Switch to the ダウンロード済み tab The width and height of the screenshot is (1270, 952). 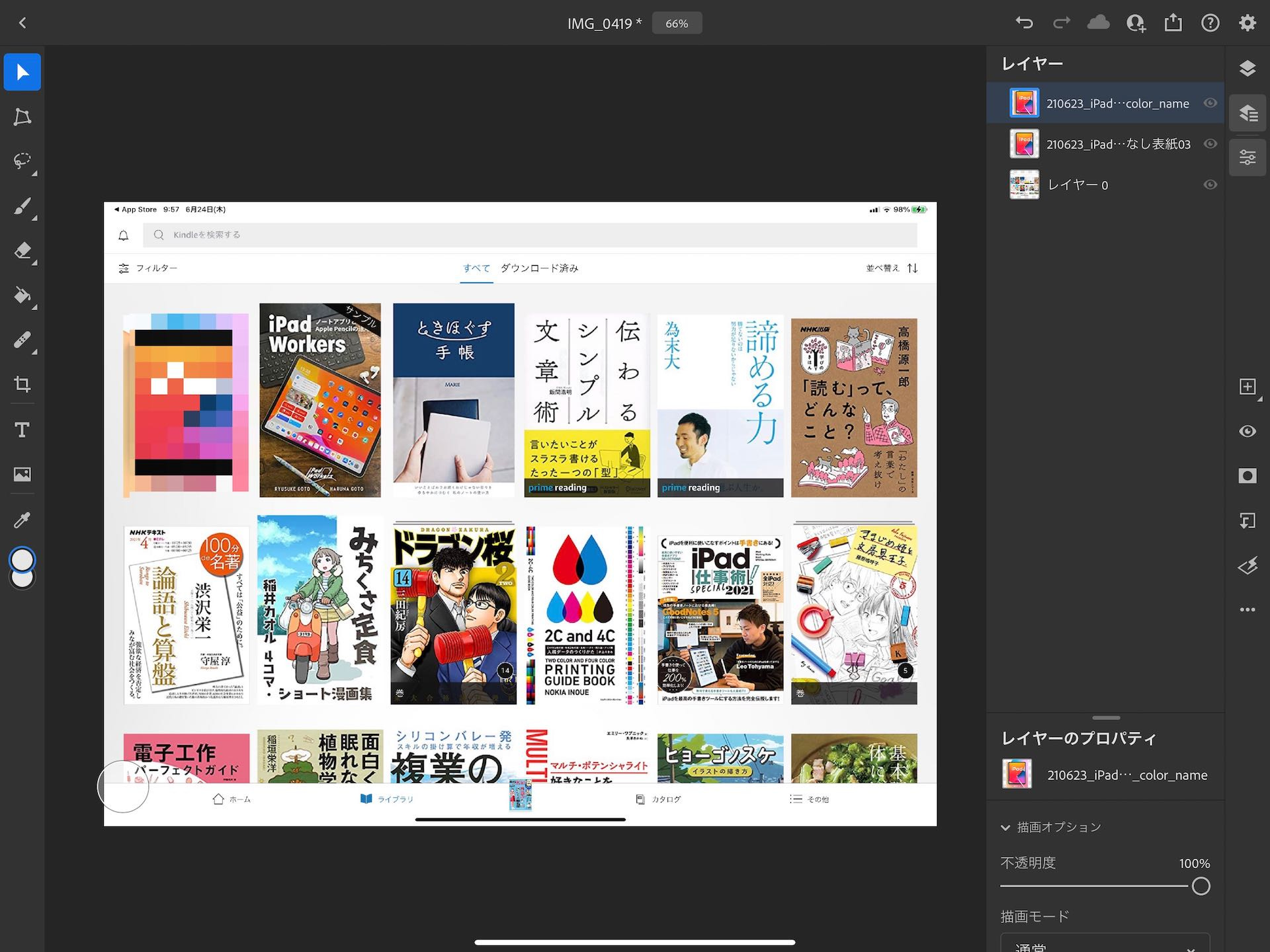(540, 268)
